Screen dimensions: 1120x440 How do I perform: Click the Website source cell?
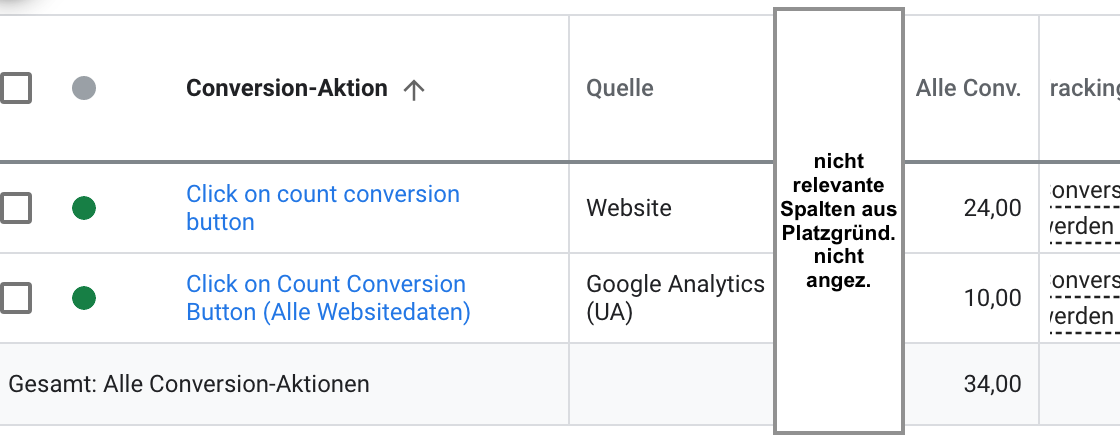629,208
